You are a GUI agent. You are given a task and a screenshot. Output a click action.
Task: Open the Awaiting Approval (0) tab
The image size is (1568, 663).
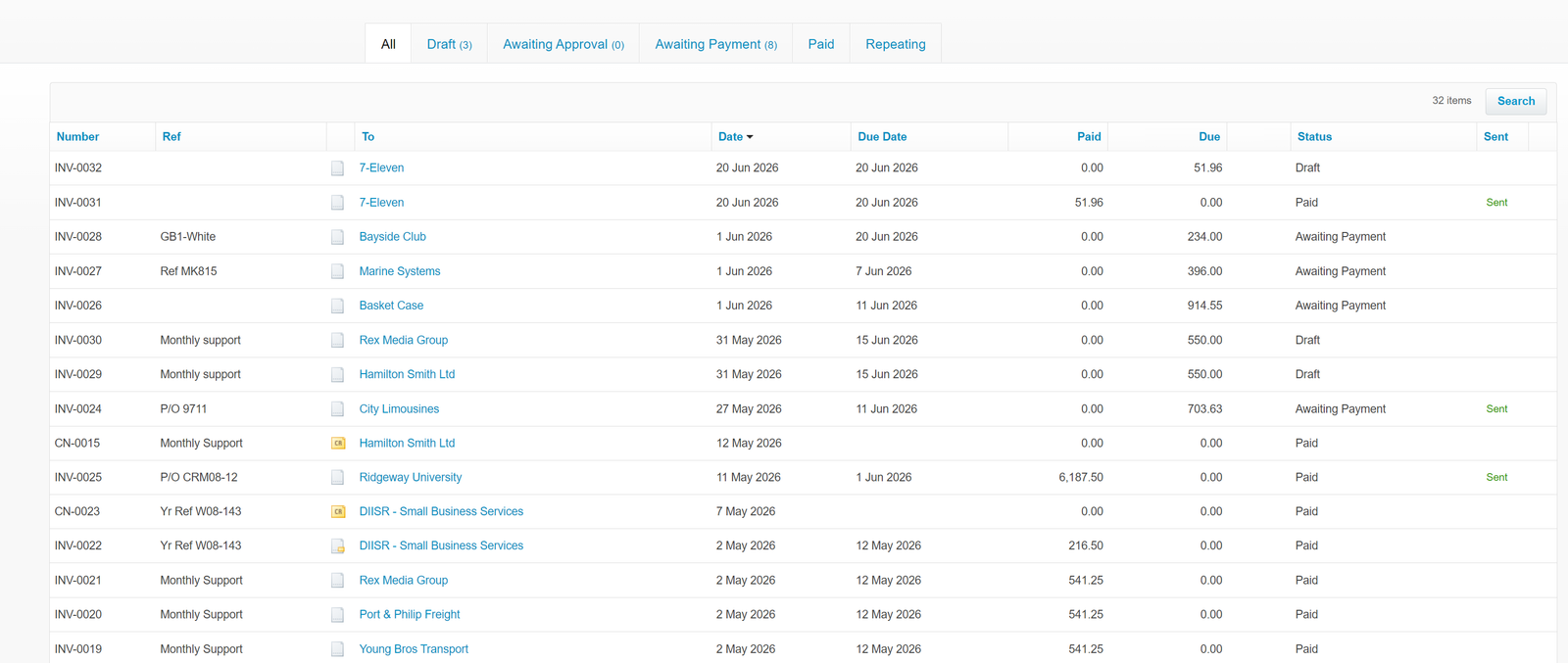[563, 44]
